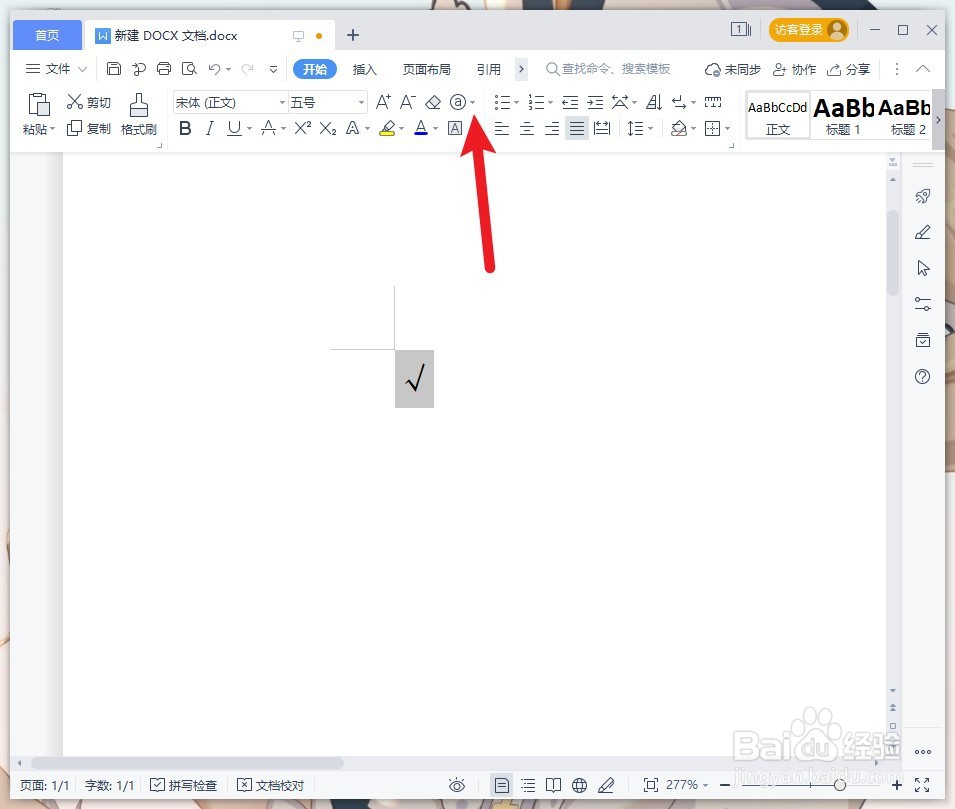Toggle the underline formatting button
The height and width of the screenshot is (809, 955).
coord(234,128)
